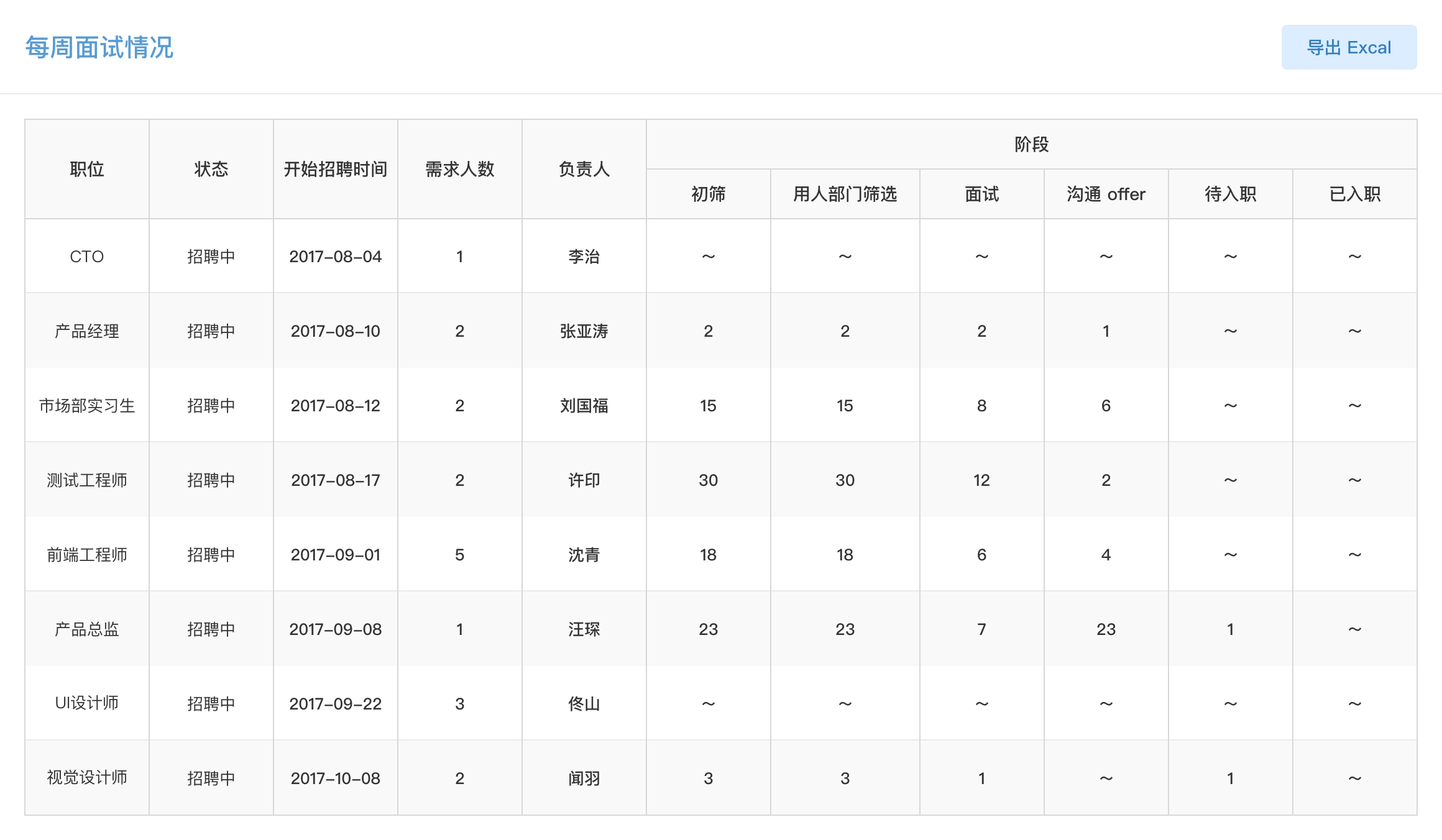
Task: Click the date 2017-08-17
Action: coord(336,480)
